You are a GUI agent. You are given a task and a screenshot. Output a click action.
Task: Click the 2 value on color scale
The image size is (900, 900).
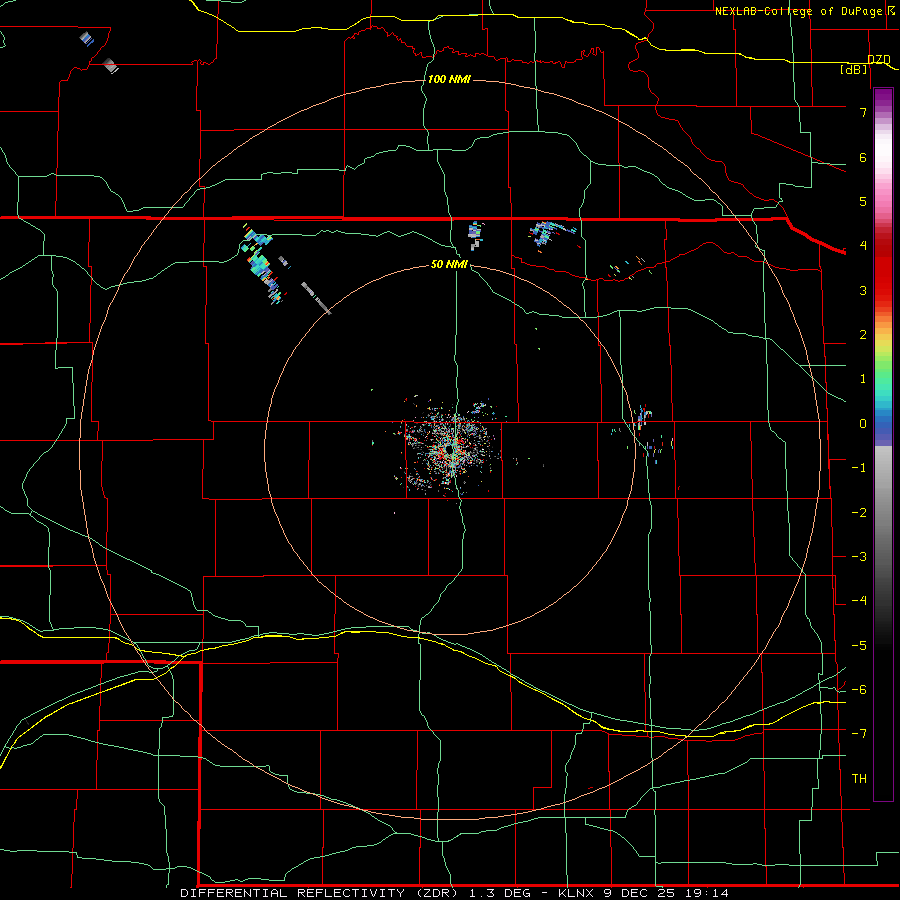coord(863,335)
